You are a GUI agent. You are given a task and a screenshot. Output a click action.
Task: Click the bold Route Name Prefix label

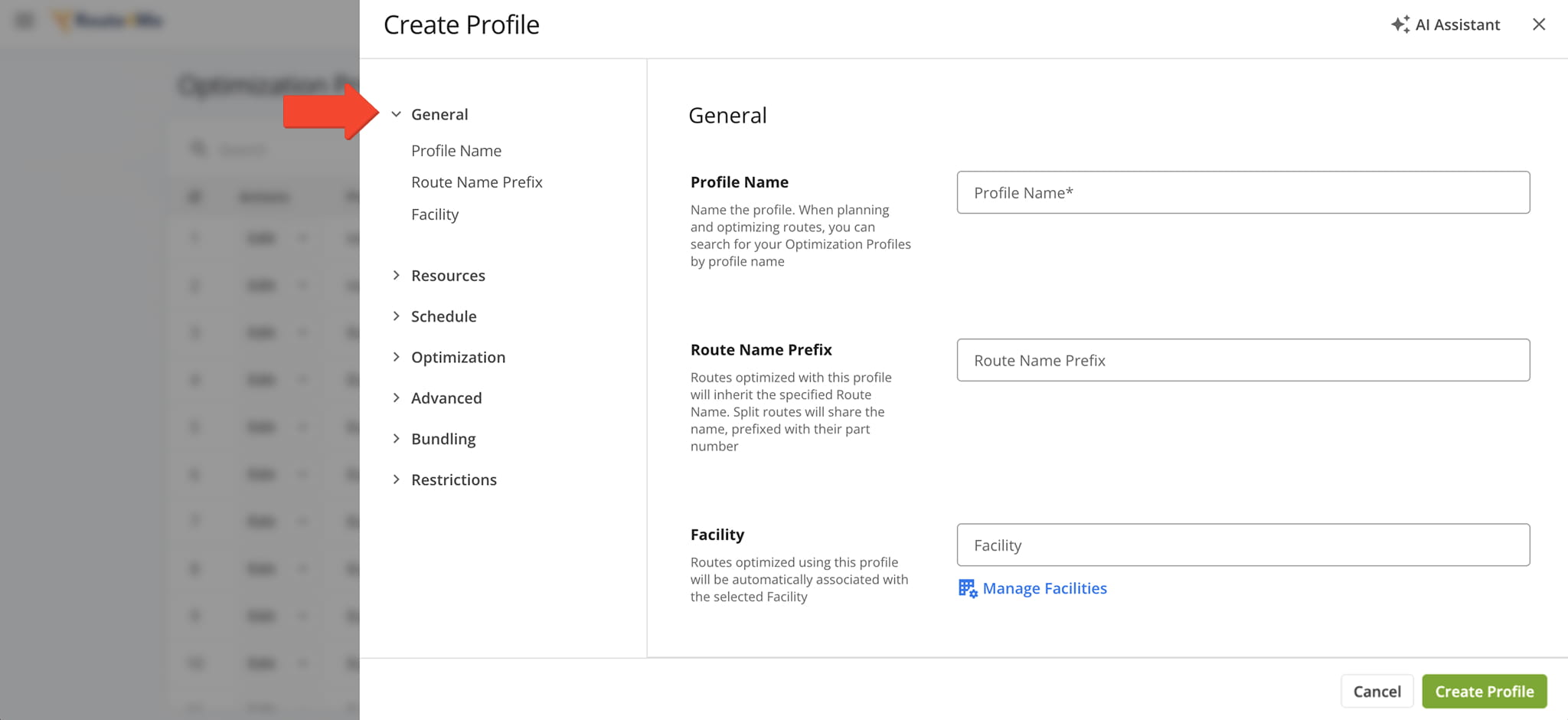(761, 350)
